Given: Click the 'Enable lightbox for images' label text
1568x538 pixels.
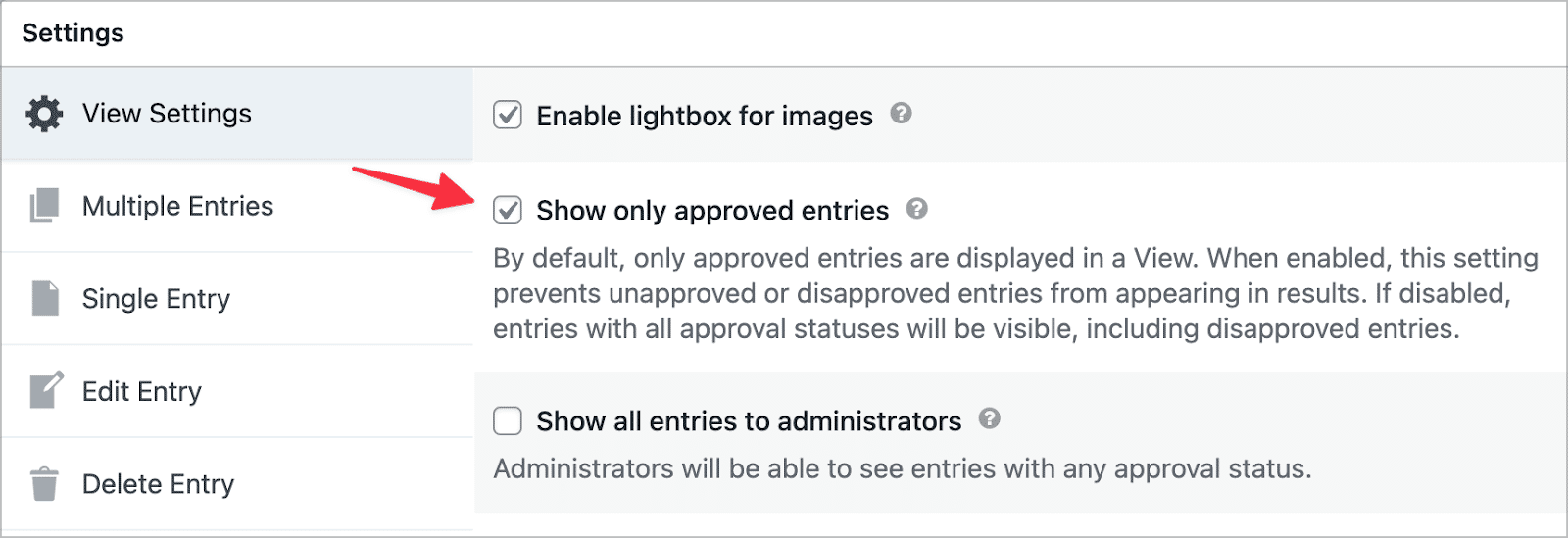Looking at the screenshot, I should [x=704, y=116].
